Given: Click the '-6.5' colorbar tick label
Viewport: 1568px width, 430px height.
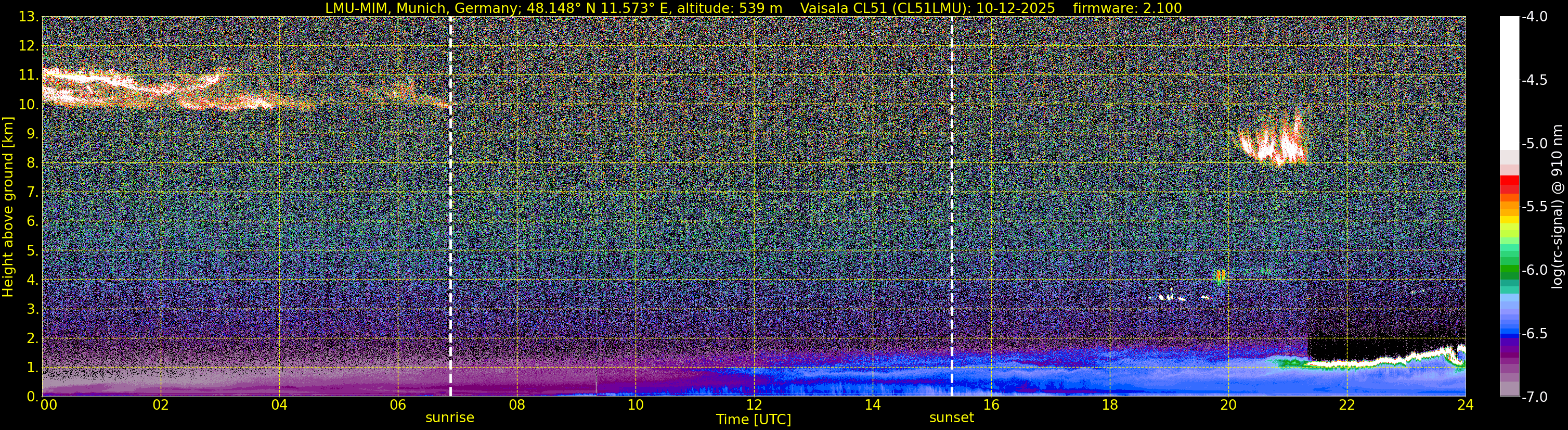Looking at the screenshot, I should click(1534, 334).
